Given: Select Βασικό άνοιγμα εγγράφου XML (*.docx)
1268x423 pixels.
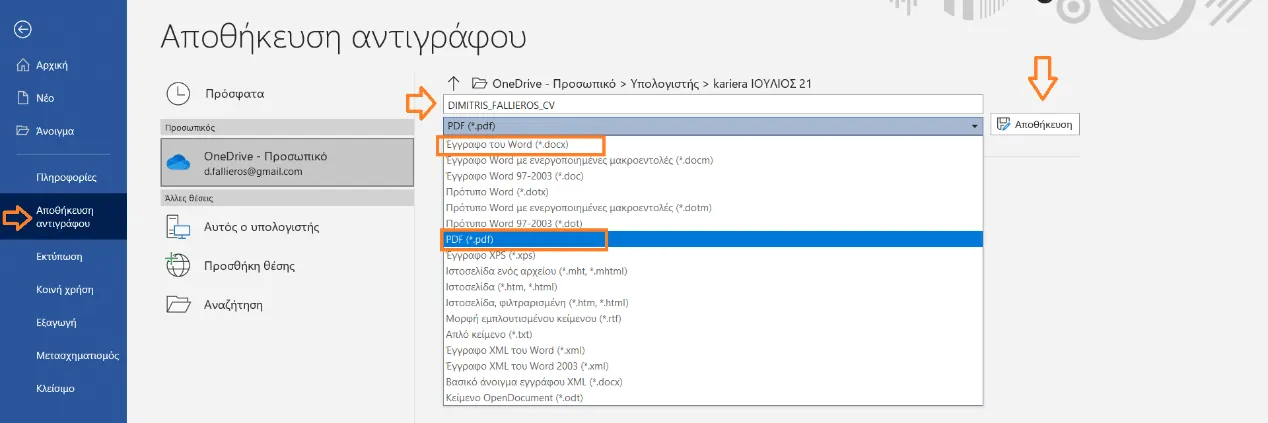Looking at the screenshot, I should [x=713, y=382].
